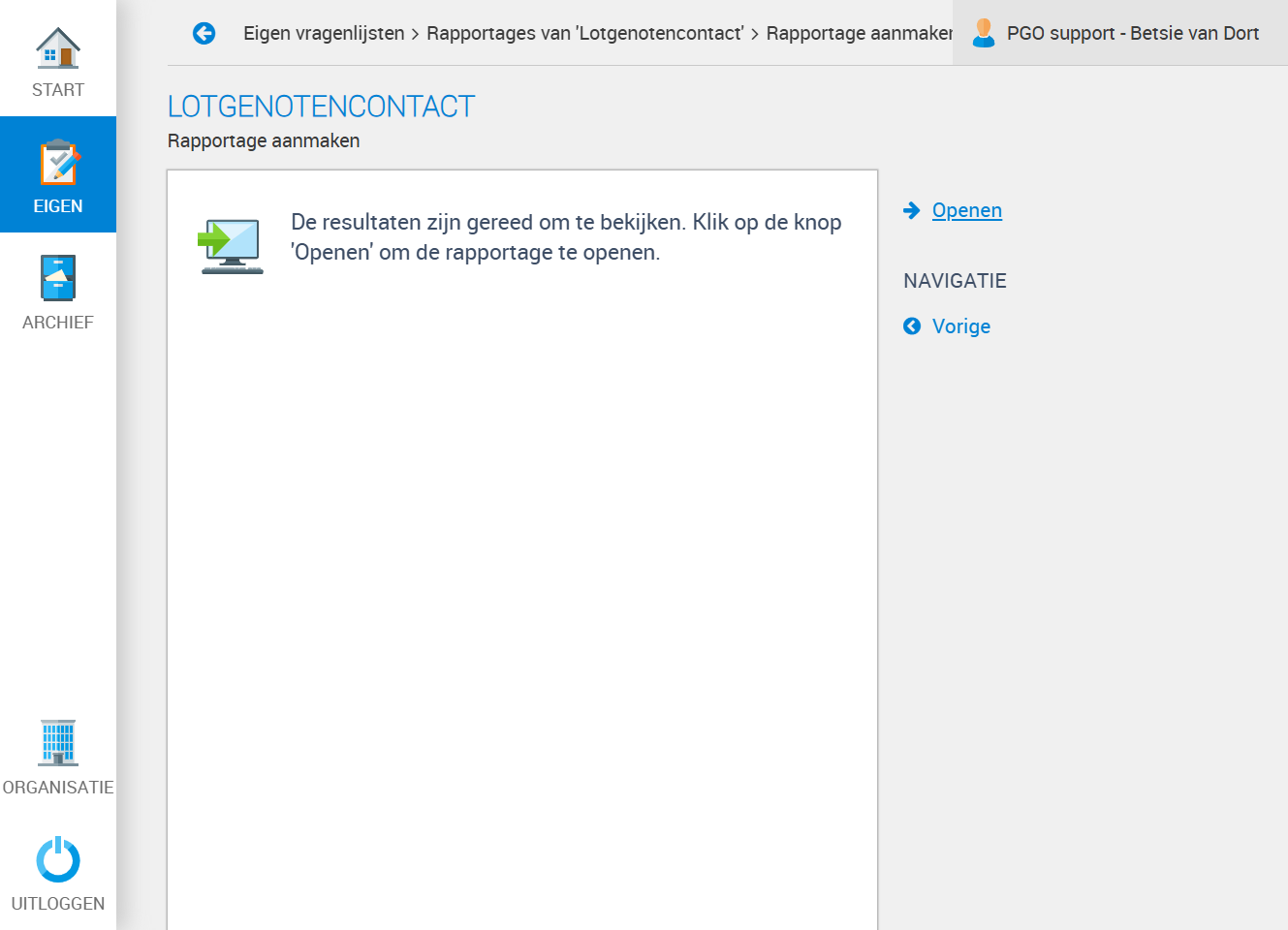Open the Organisatie building icon

click(x=58, y=743)
